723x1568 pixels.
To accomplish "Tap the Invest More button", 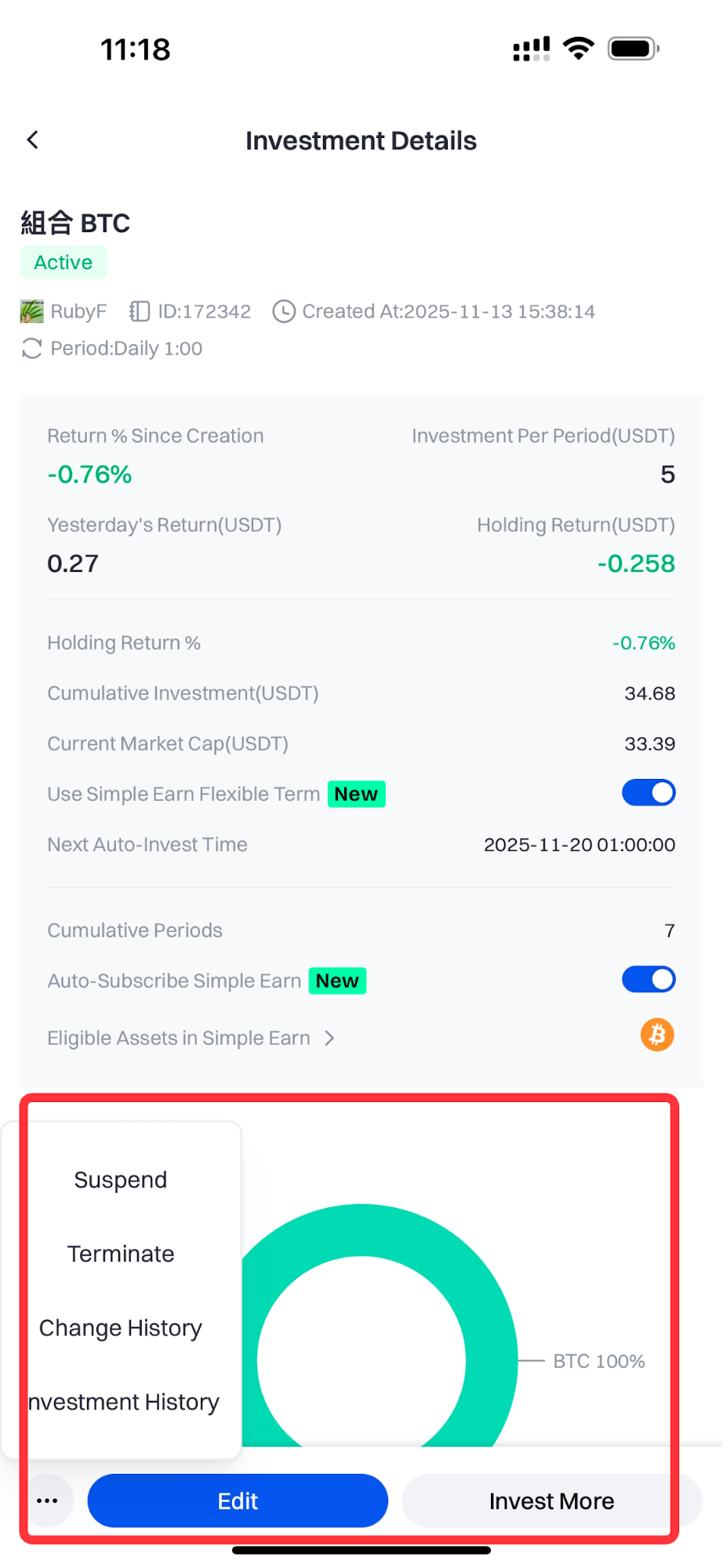I will pos(551,1501).
